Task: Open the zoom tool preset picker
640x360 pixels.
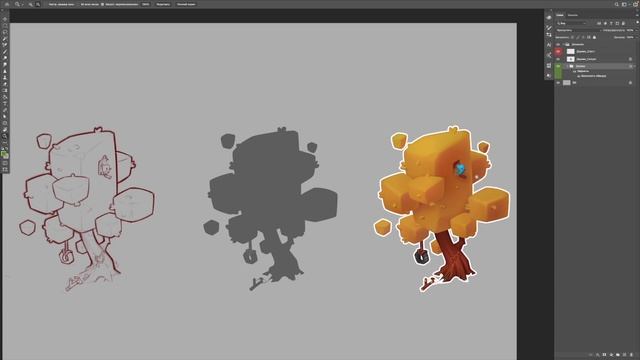Action: click(19, 4)
